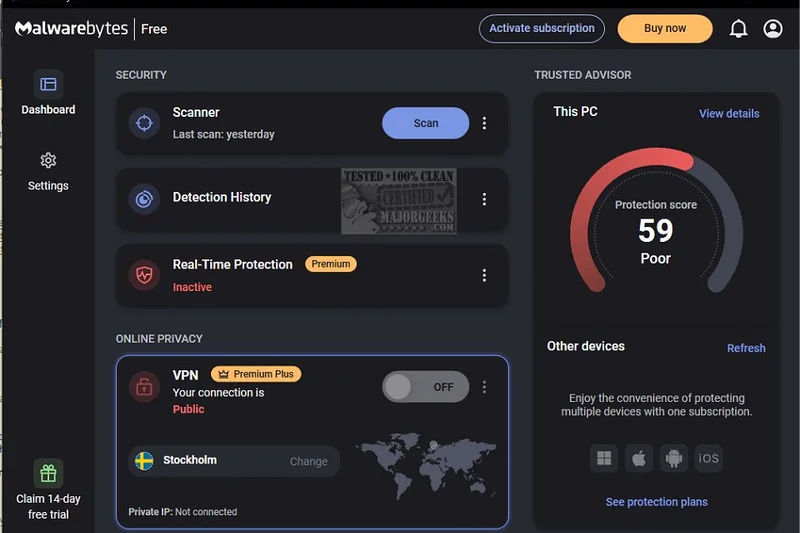This screenshot has height=533, width=800.
Task: Click the Sweden flag icon
Action: [x=144, y=461]
